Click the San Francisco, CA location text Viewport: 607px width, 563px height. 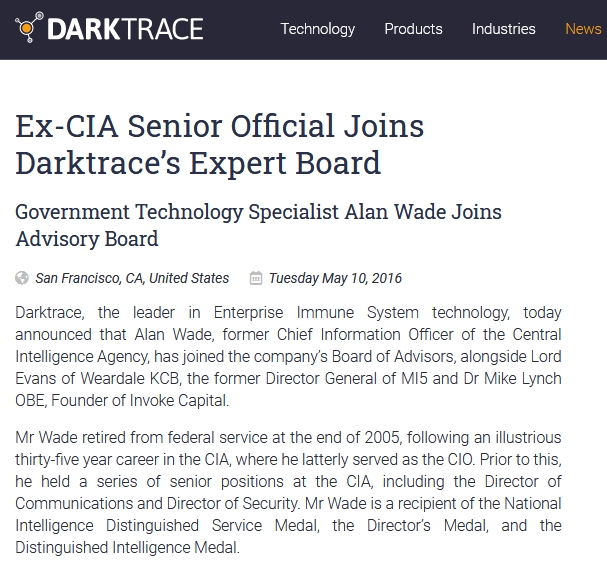click(x=132, y=278)
